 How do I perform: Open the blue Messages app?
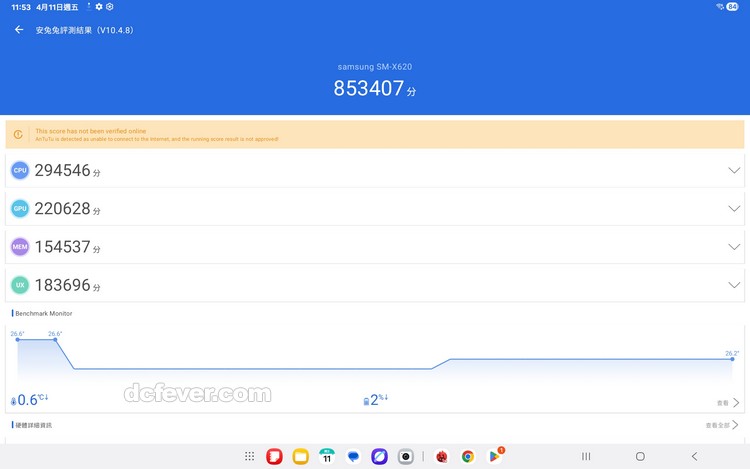click(x=353, y=457)
